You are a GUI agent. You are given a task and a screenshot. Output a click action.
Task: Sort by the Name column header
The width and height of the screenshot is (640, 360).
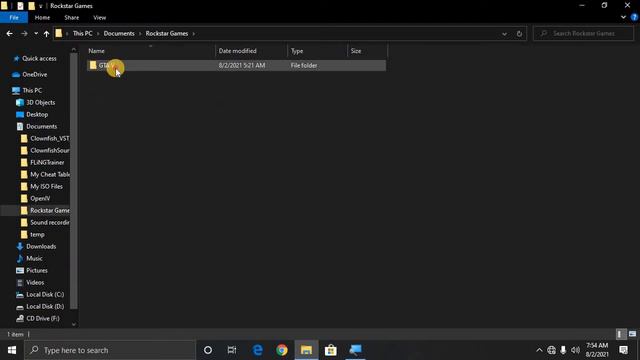point(151,51)
